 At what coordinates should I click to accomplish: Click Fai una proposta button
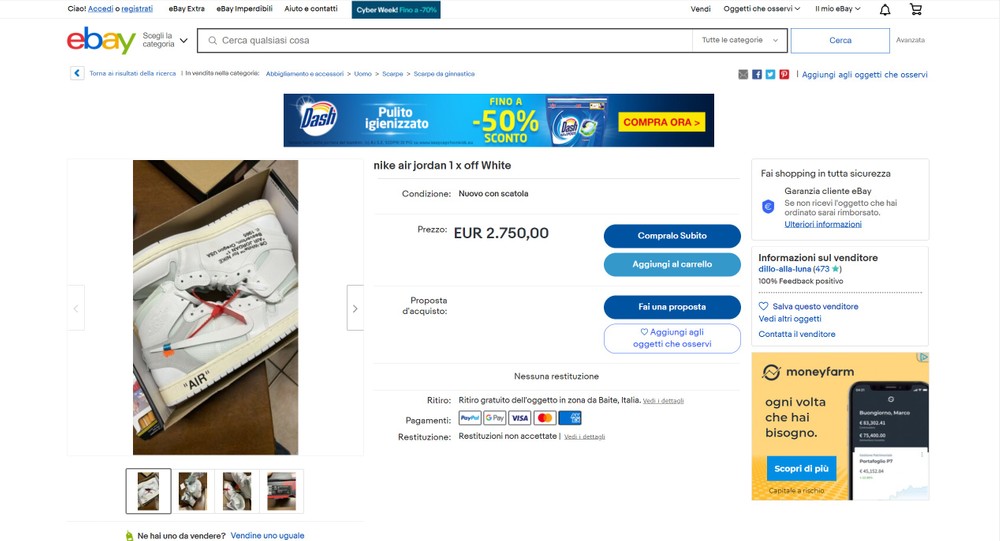point(672,307)
